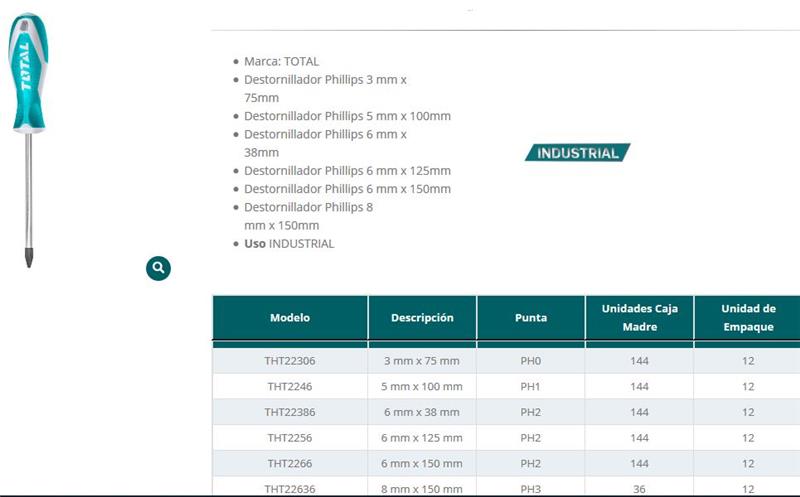Select description cell 6 mm x 125 mm

422,438
